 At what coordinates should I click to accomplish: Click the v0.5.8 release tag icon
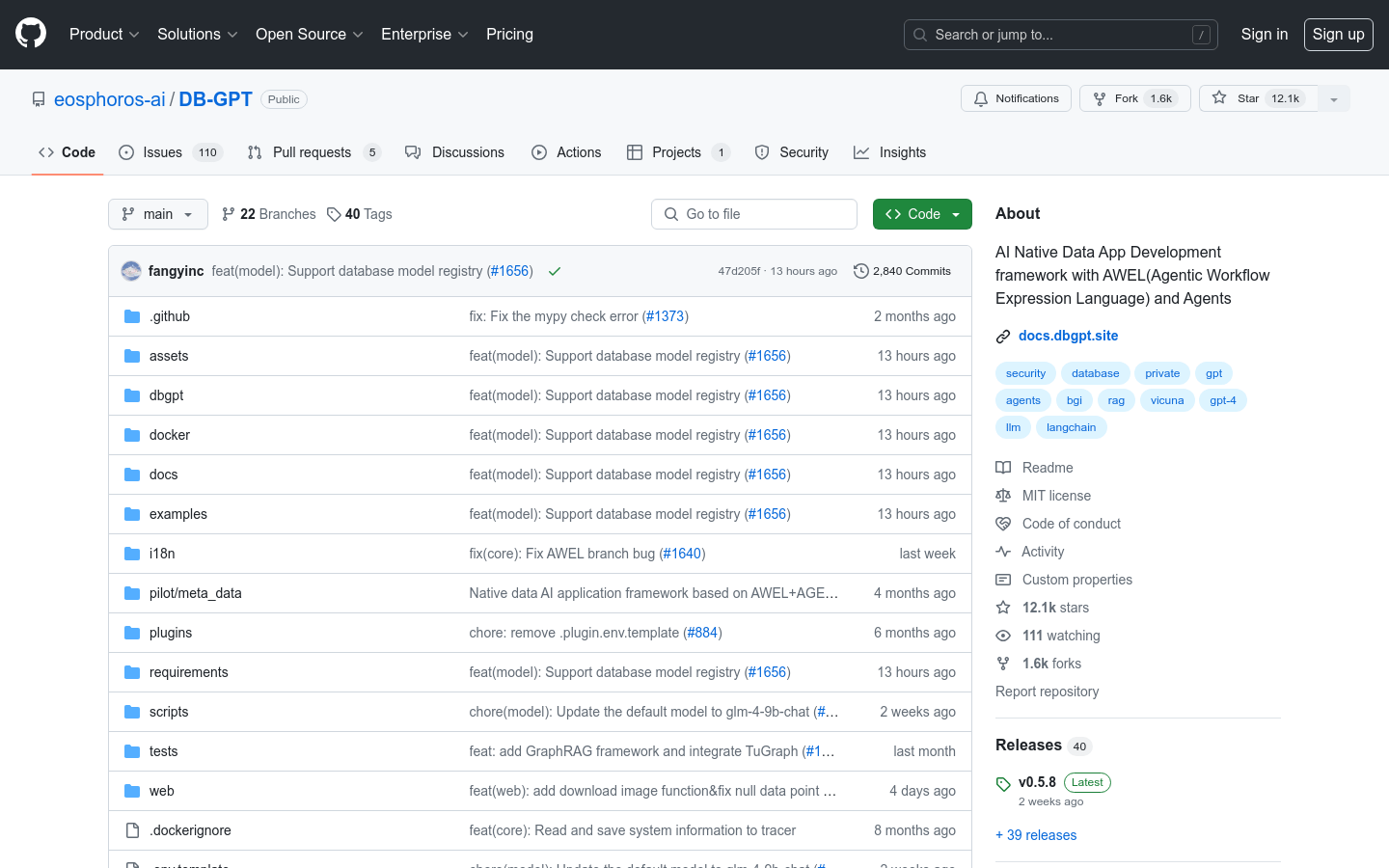(x=1003, y=784)
